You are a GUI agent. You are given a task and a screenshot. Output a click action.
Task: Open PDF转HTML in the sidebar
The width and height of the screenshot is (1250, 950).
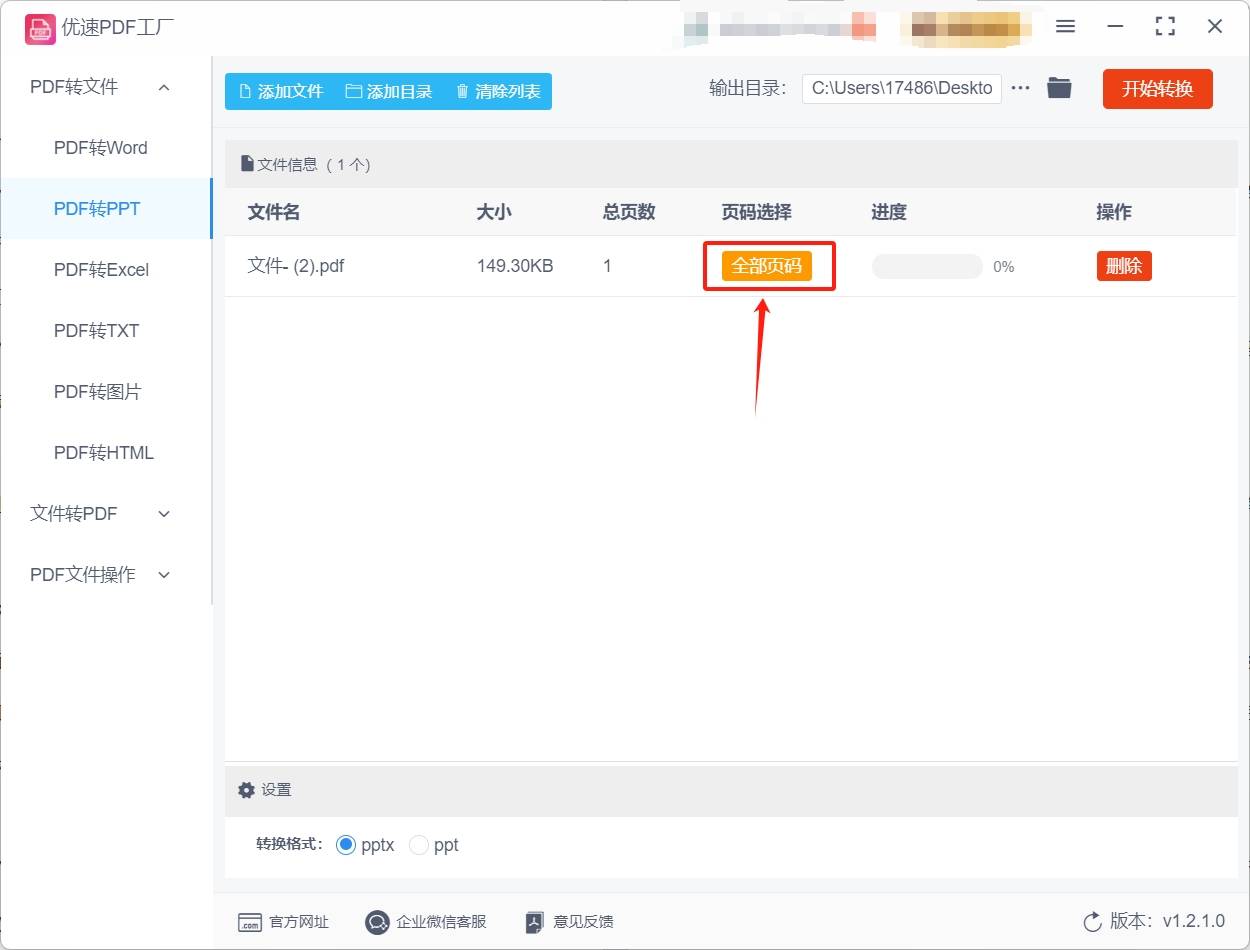(104, 453)
